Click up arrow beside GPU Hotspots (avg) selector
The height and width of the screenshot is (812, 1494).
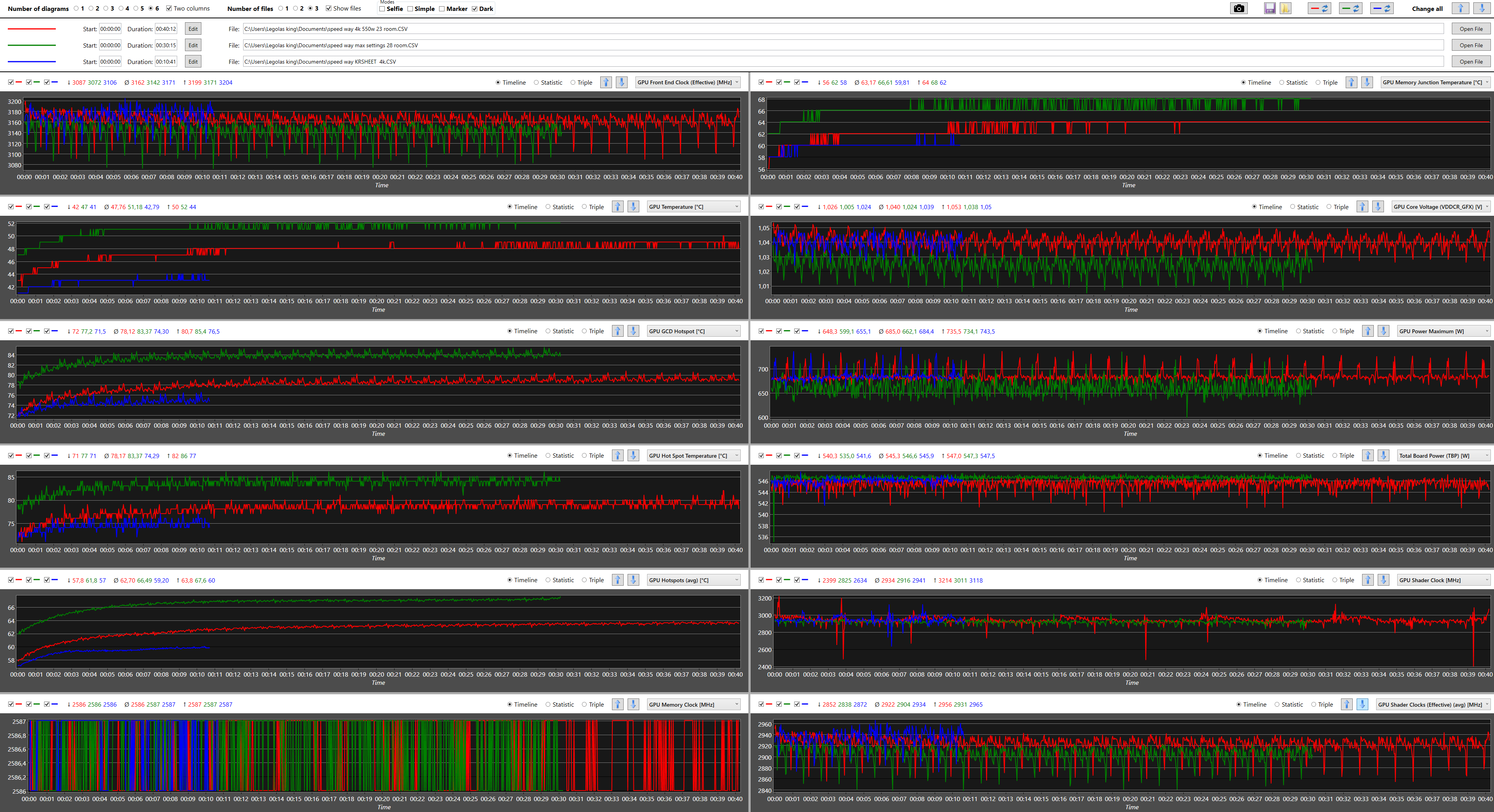(x=618, y=580)
